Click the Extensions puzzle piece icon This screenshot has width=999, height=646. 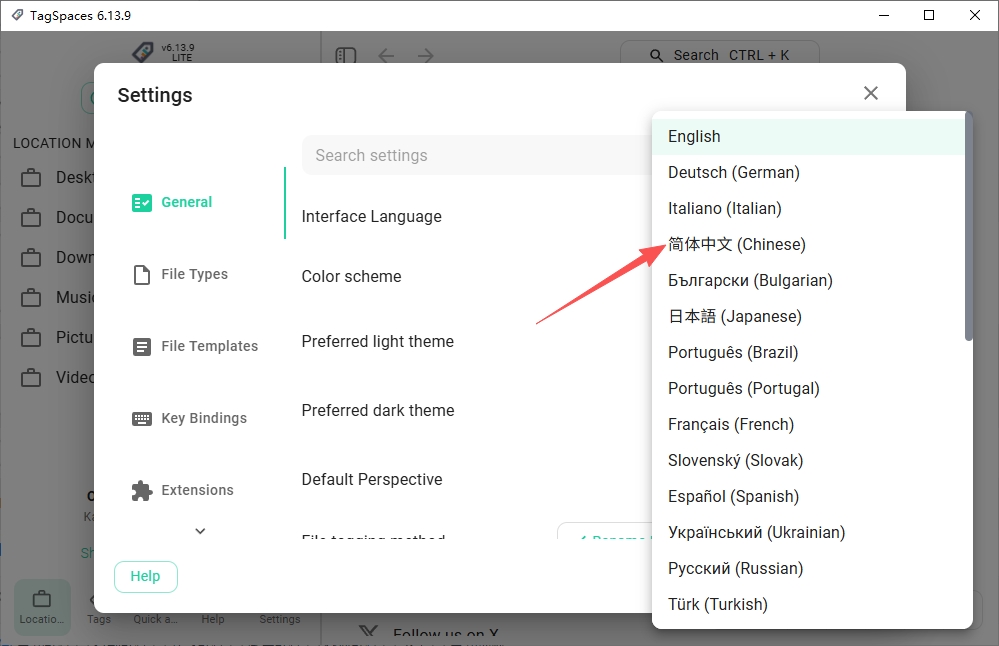click(x=141, y=491)
